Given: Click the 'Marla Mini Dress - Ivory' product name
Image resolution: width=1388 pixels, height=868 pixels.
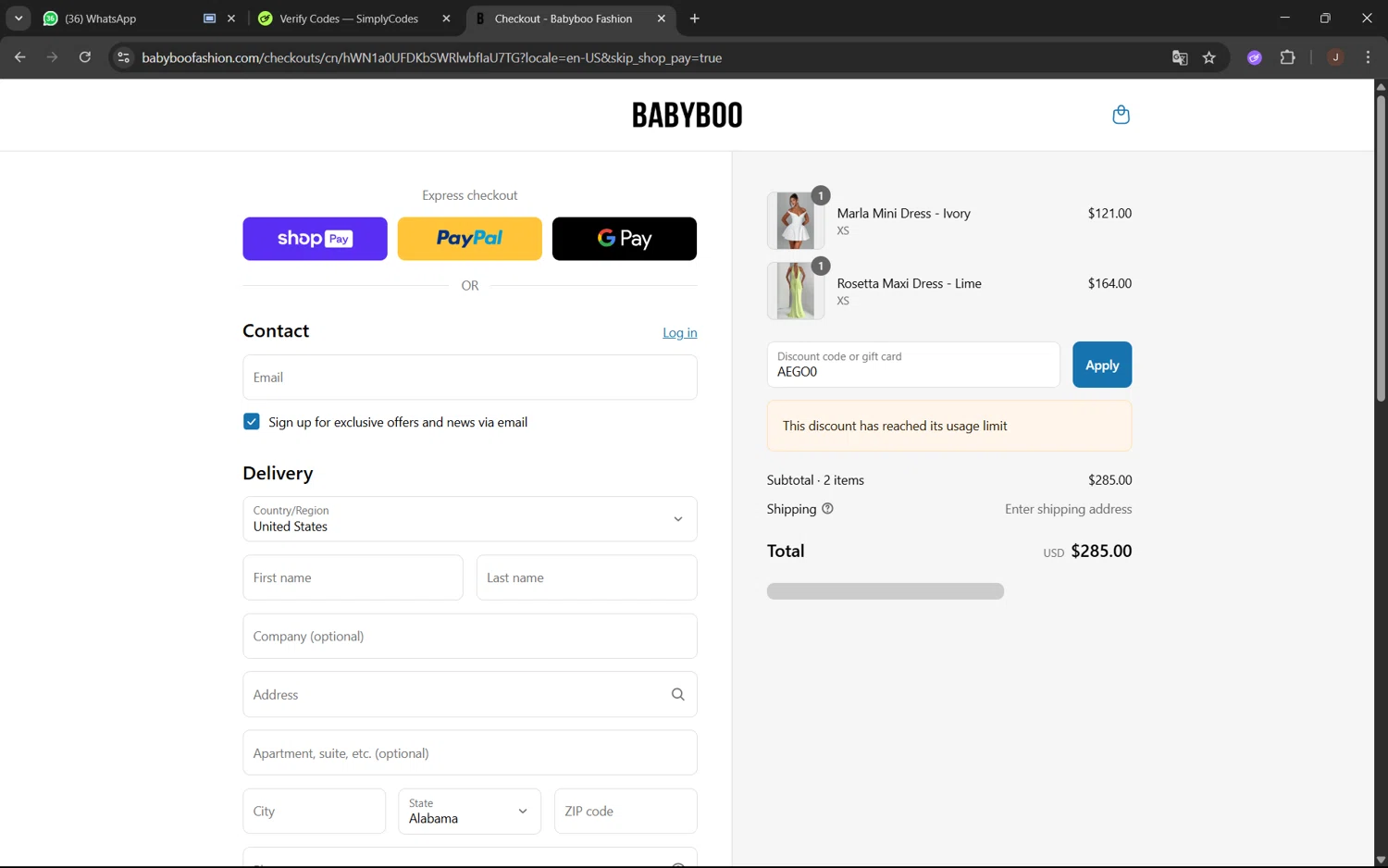Looking at the screenshot, I should 904,213.
